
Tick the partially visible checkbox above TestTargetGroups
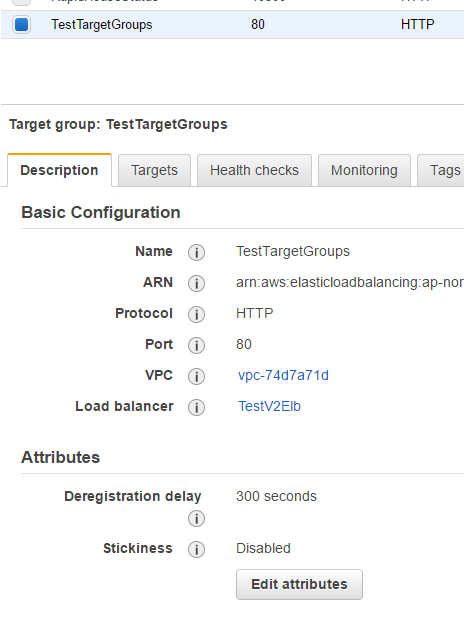[x=21, y=2]
